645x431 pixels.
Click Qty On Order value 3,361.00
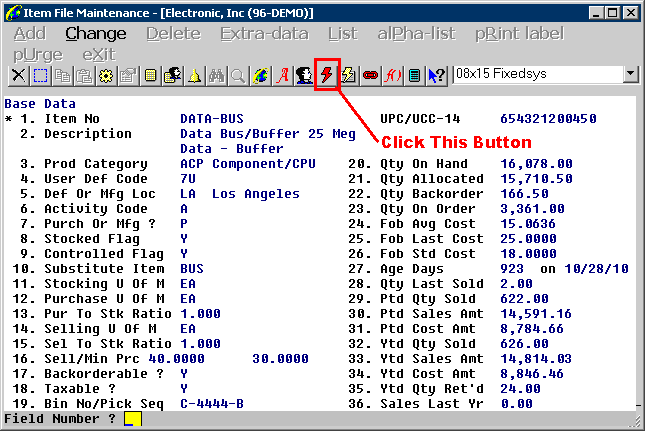point(532,209)
